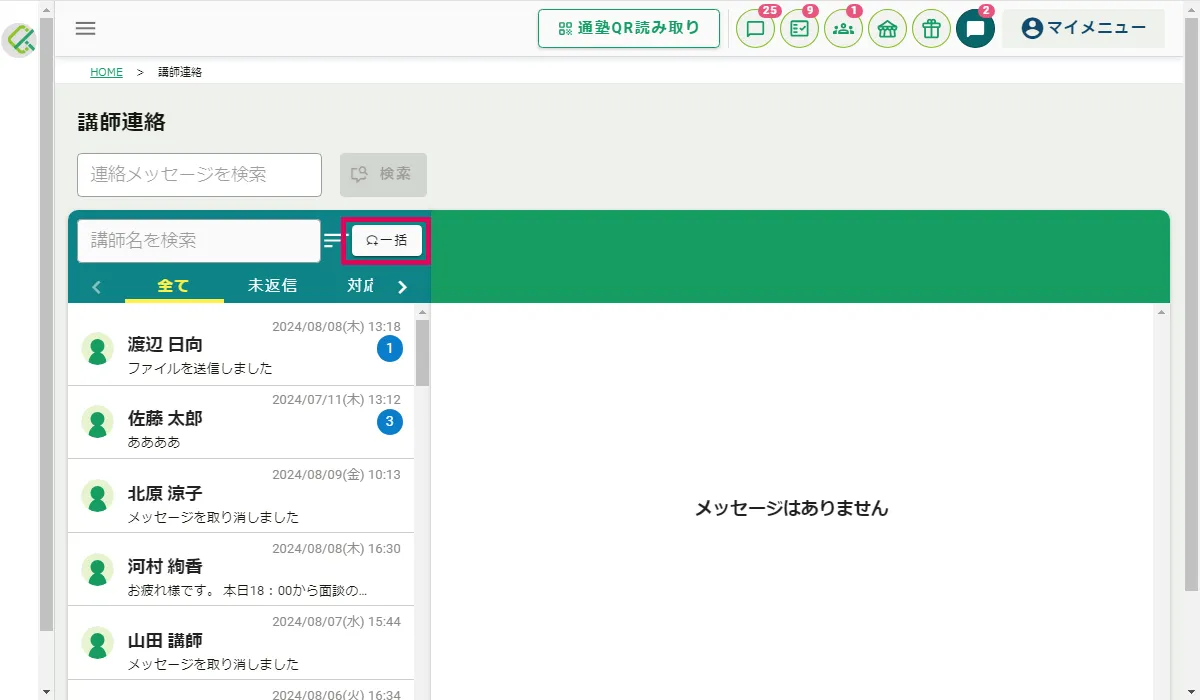The height and width of the screenshot is (700, 1200).
Task: Click the 講師連絡 page heading
Action: pyautogui.click(x=122, y=122)
